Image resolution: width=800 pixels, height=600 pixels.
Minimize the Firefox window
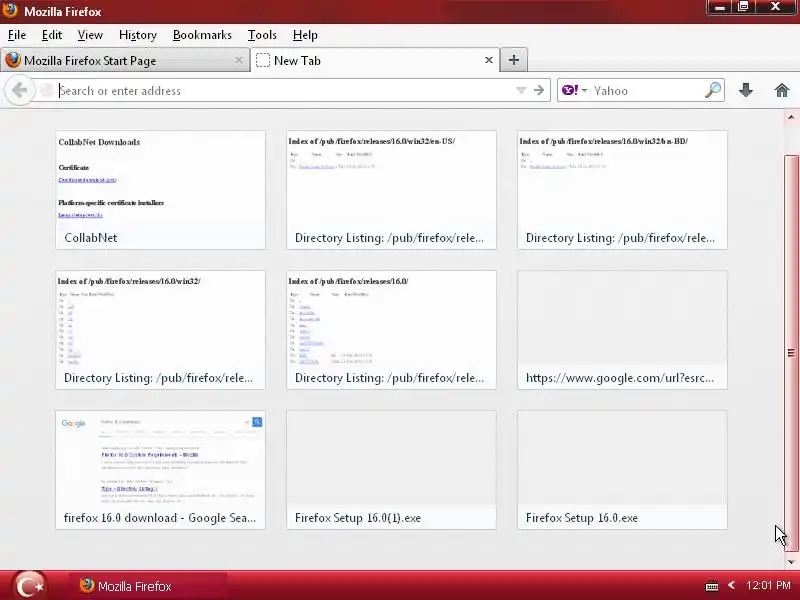click(720, 8)
